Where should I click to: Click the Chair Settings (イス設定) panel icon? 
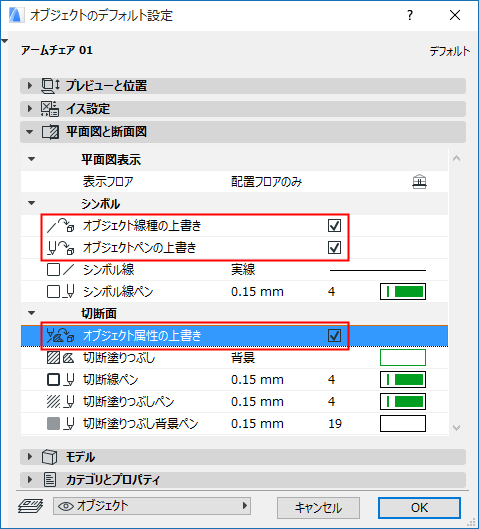point(50,109)
